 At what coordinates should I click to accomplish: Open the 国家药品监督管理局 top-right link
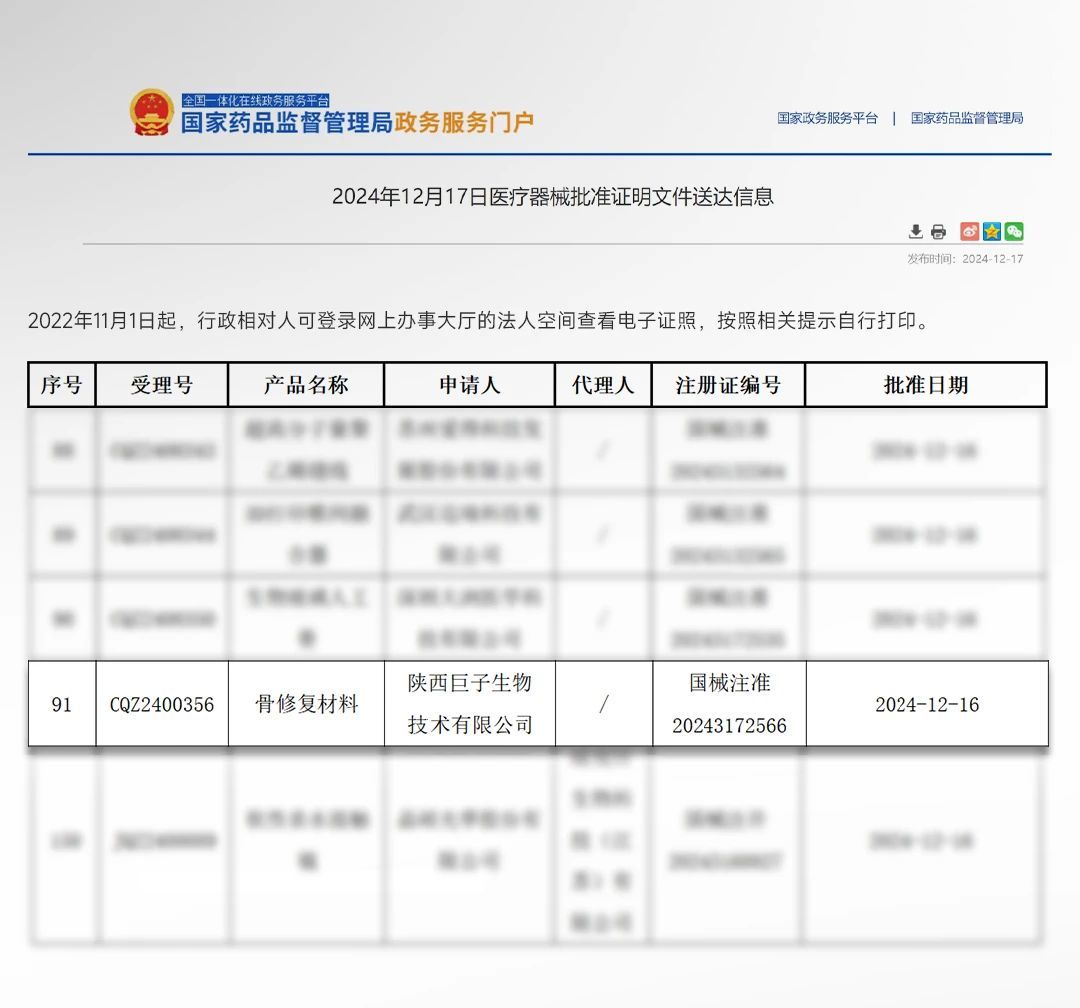966,118
